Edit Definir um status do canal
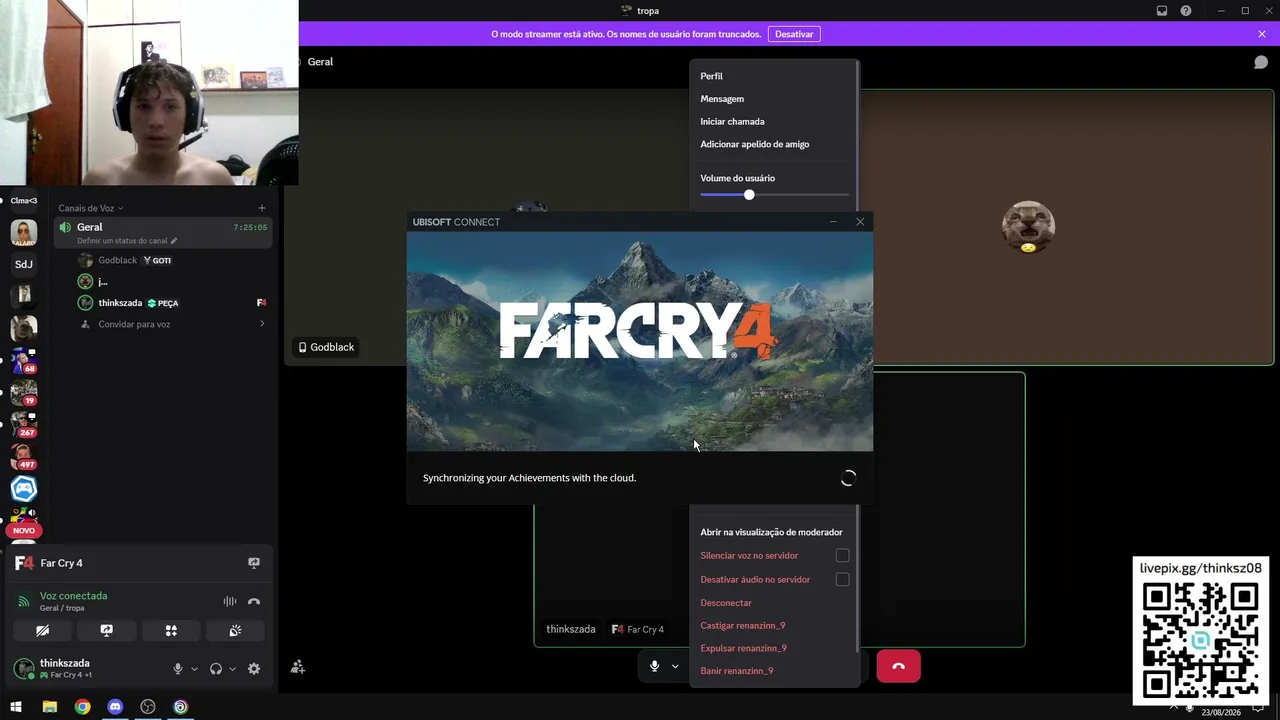 [127, 241]
